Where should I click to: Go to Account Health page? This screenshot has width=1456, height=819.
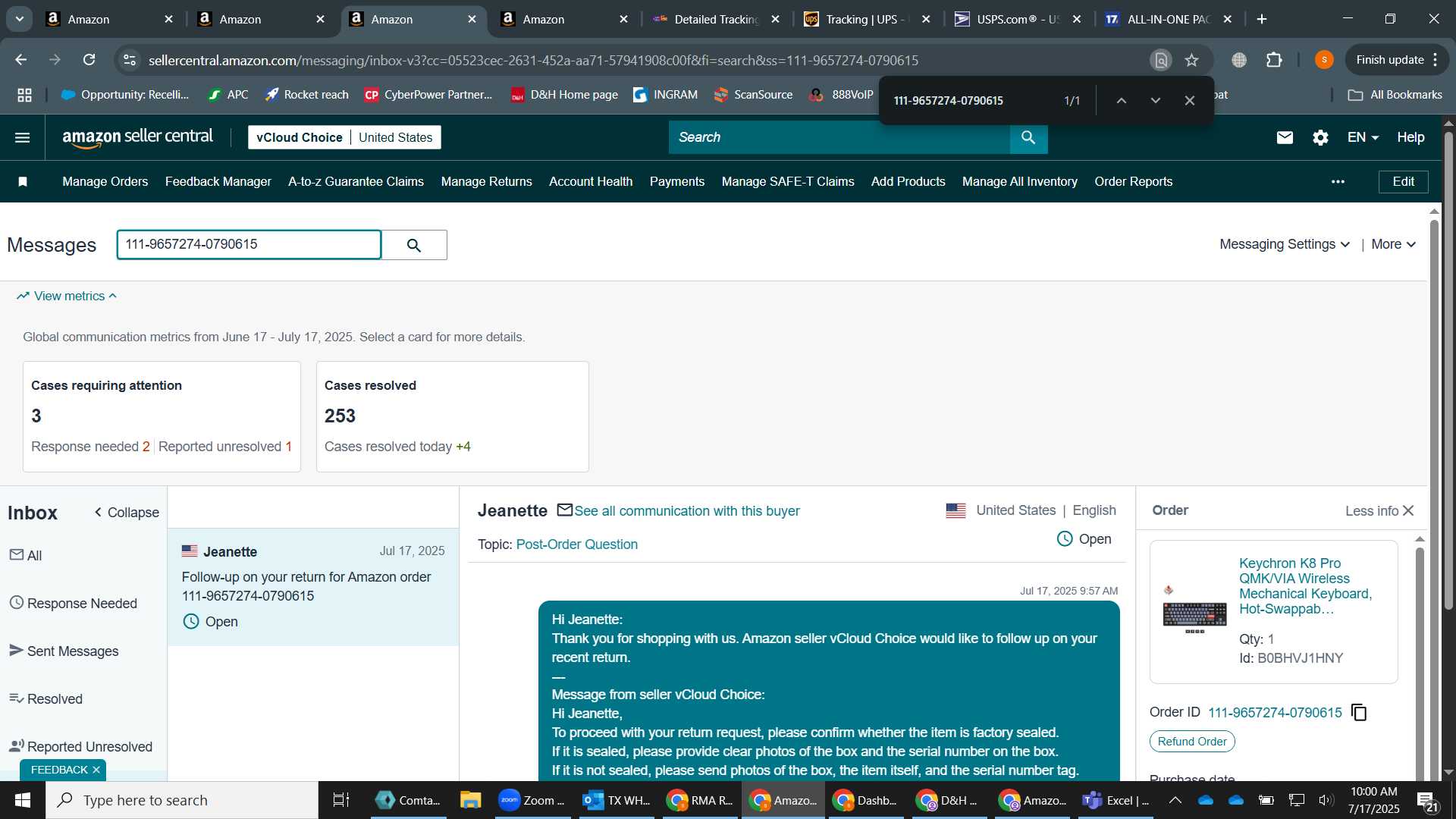pos(590,181)
